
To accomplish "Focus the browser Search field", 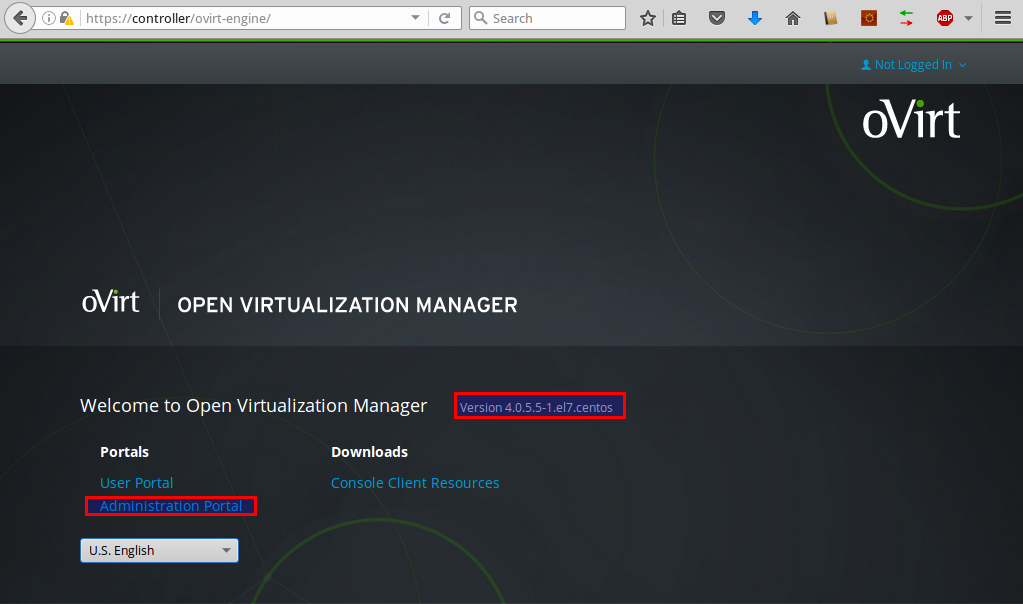I will click(x=547, y=18).
